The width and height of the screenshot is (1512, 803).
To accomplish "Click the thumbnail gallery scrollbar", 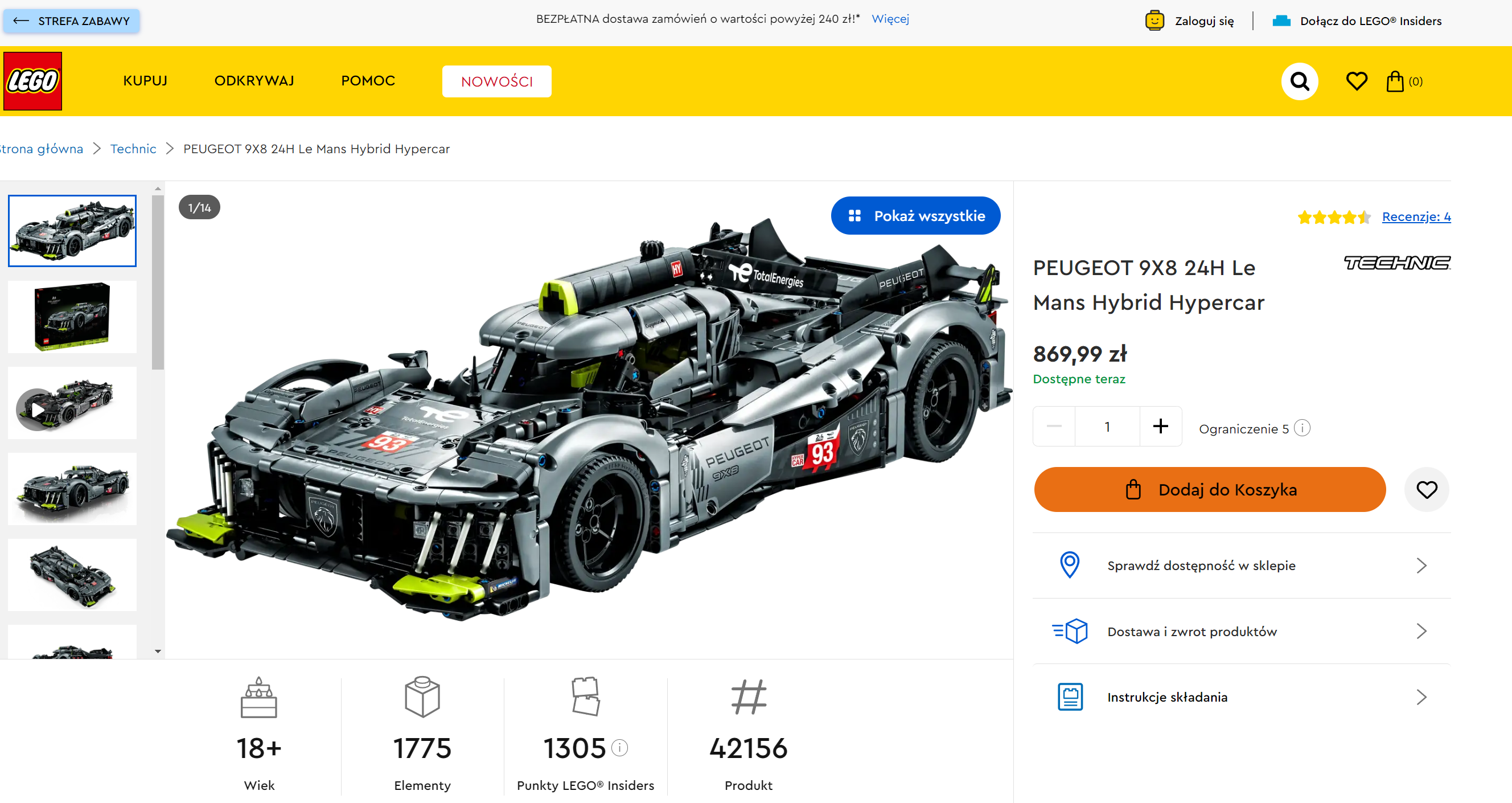I will point(157,283).
